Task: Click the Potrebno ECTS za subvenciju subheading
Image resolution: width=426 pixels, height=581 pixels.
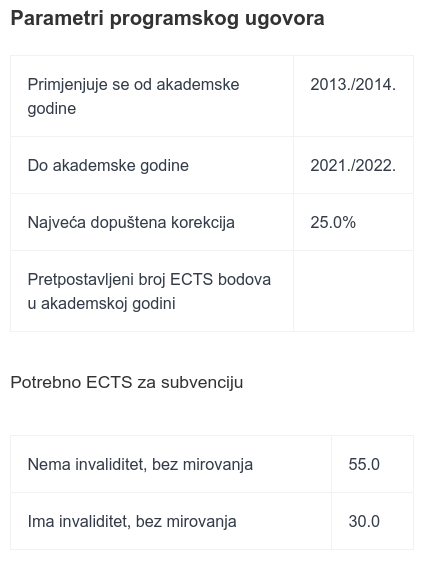Action: [127, 382]
